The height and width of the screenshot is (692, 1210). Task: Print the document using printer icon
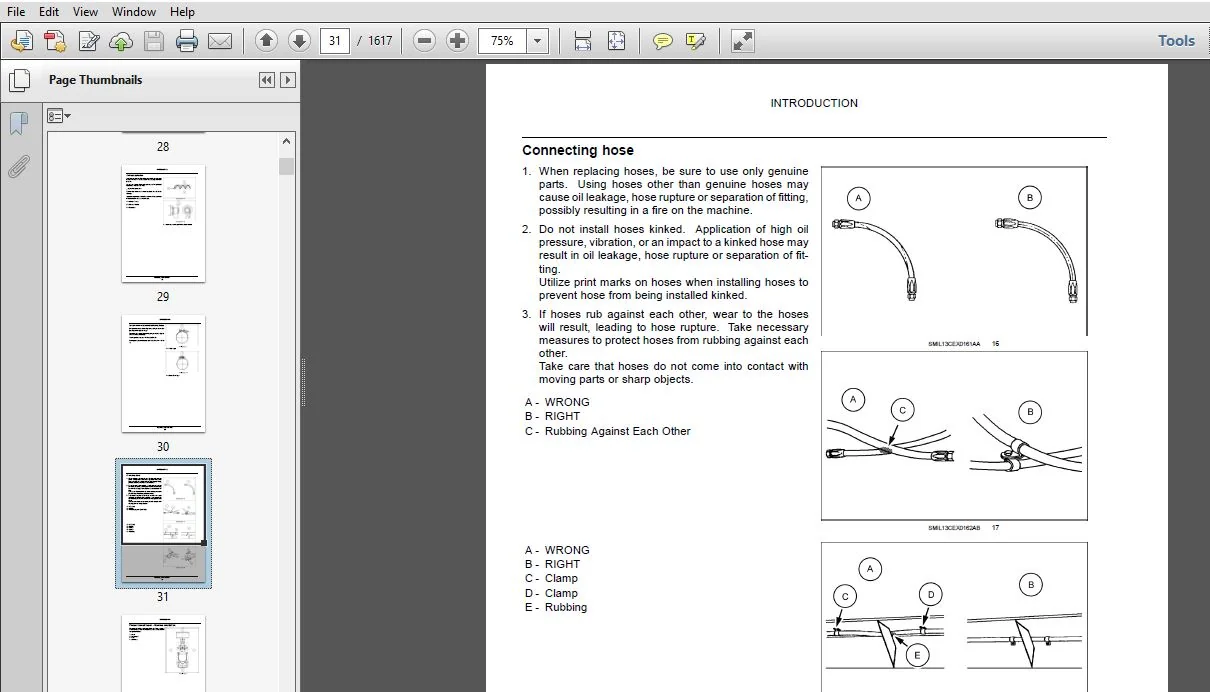tap(187, 41)
